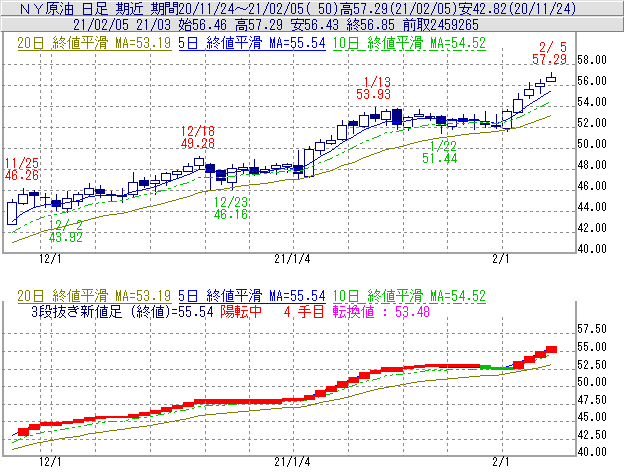Click the 2/1 date label under lower chart
The image size is (624, 473).
[501, 461]
